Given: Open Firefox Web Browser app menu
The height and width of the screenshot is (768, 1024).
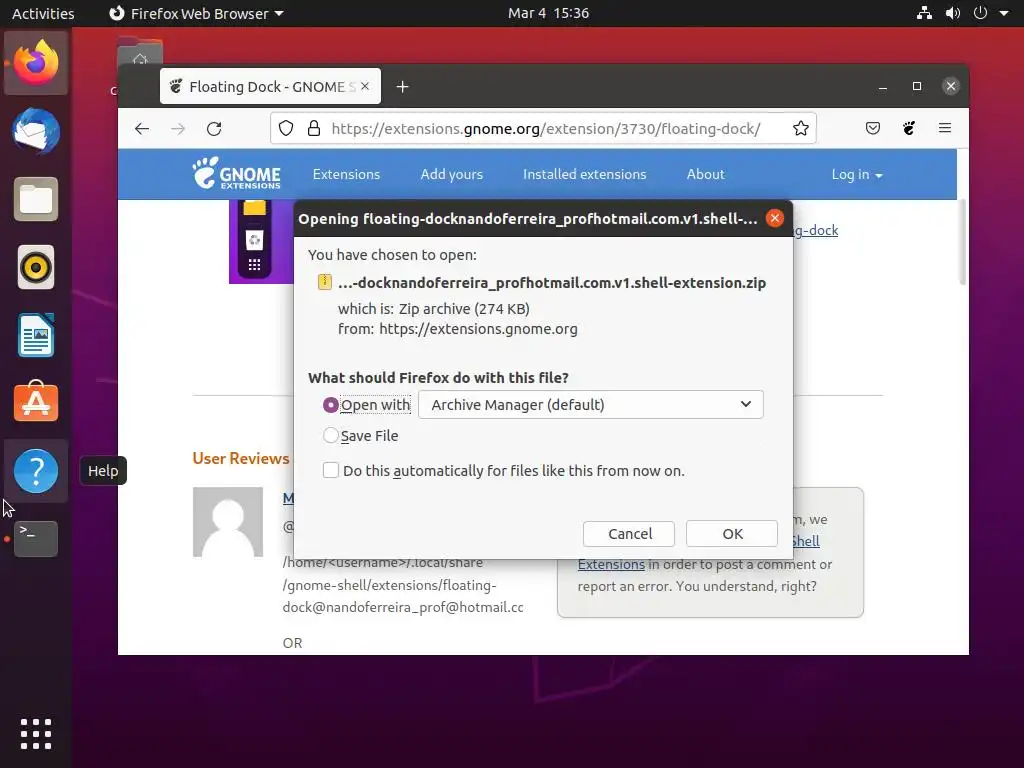Looking at the screenshot, I should point(196,13).
